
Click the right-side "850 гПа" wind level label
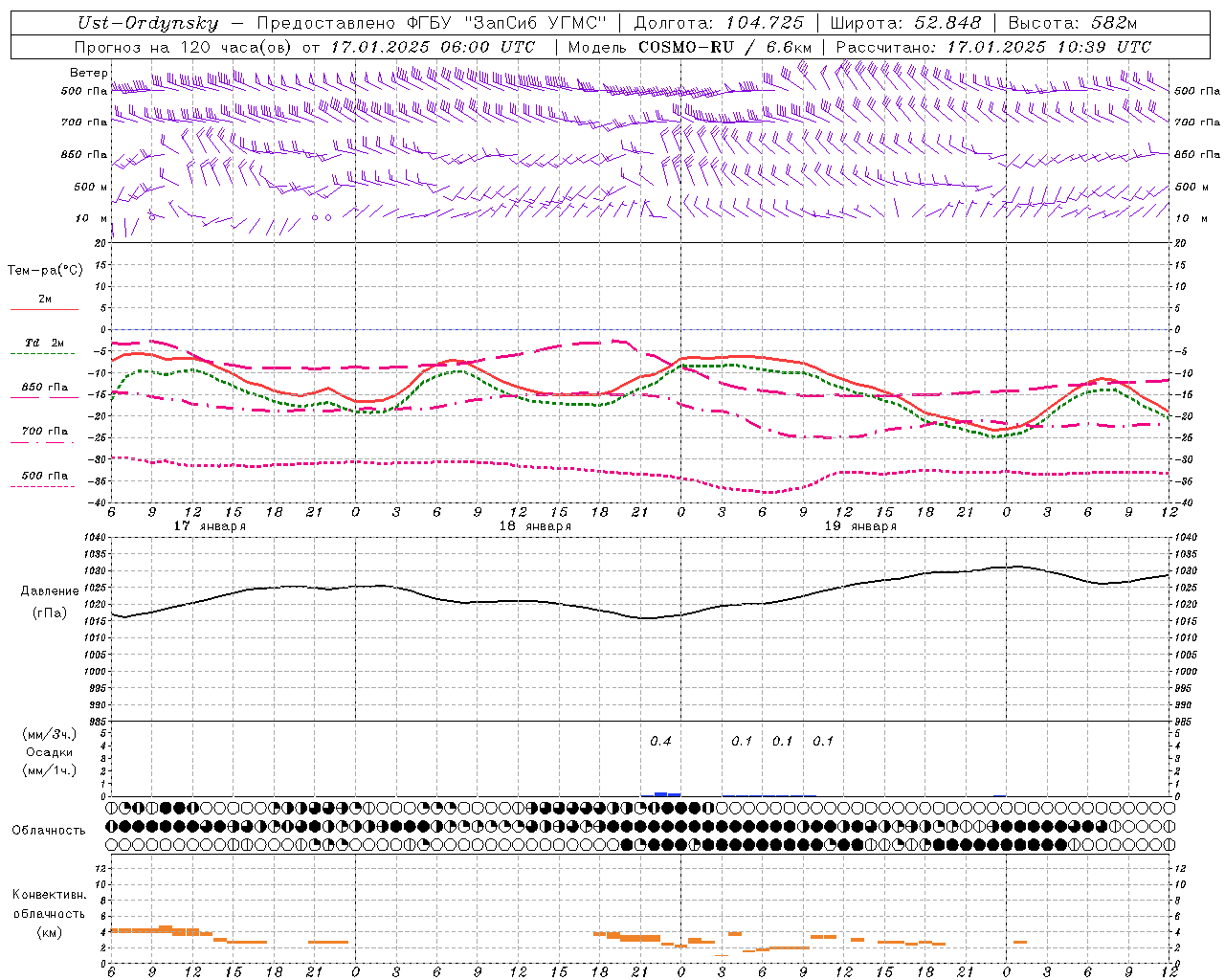tap(1197, 154)
